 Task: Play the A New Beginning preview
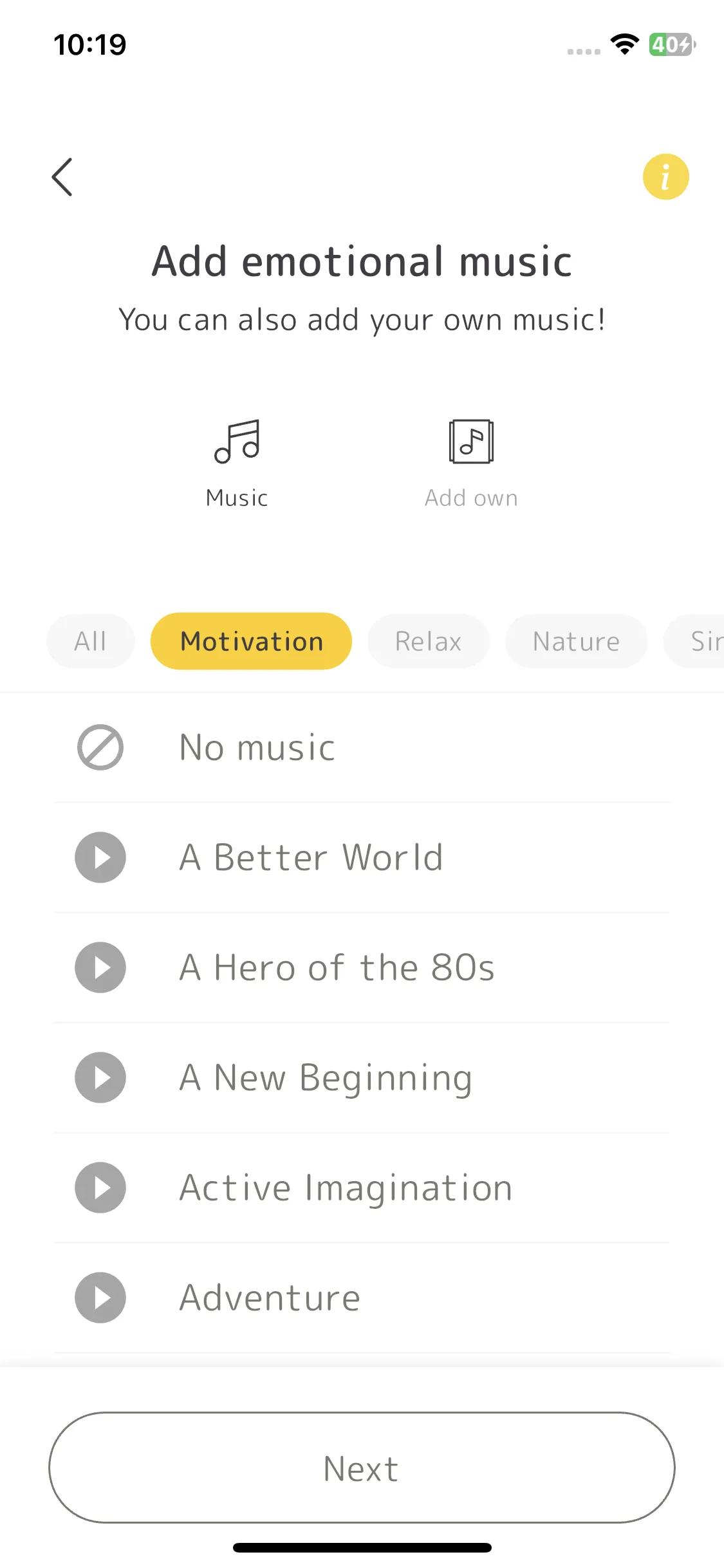tap(100, 1078)
